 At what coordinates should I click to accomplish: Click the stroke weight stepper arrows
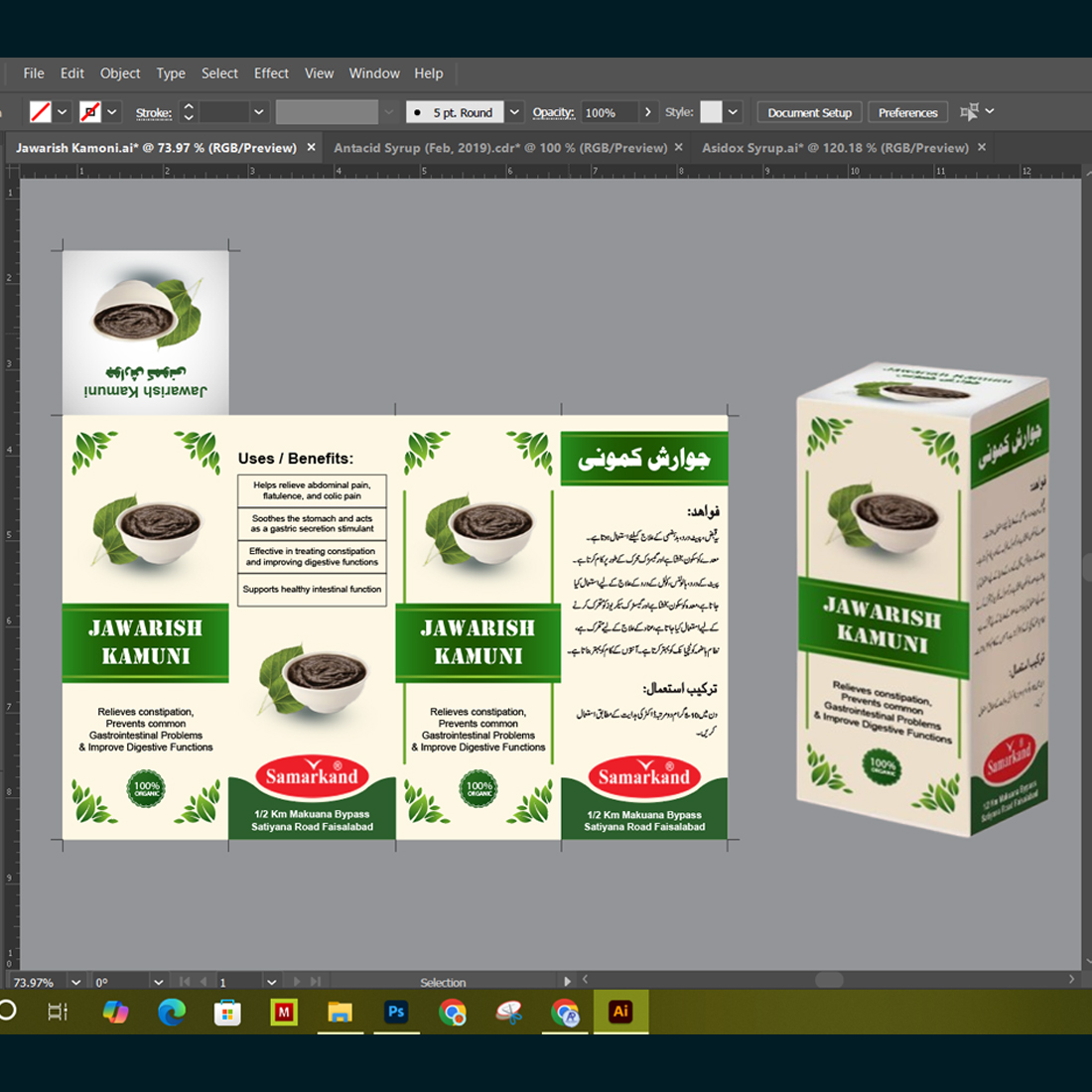[x=188, y=112]
